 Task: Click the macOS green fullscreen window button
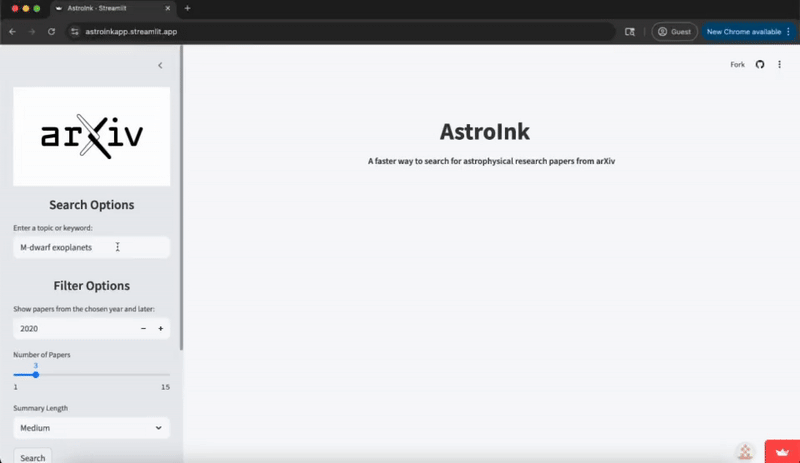(x=37, y=8)
